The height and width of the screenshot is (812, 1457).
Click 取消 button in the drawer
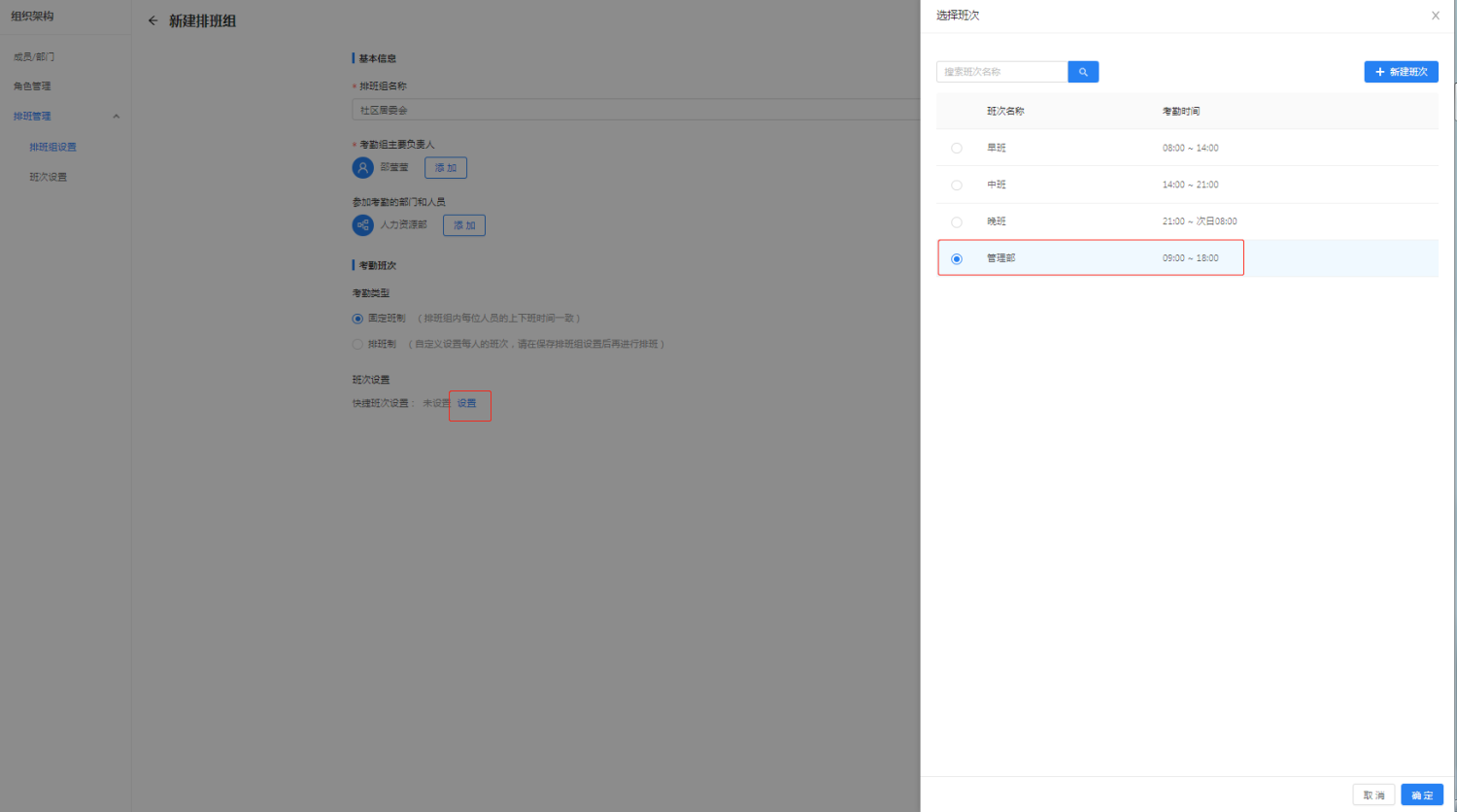pyautogui.click(x=1373, y=795)
